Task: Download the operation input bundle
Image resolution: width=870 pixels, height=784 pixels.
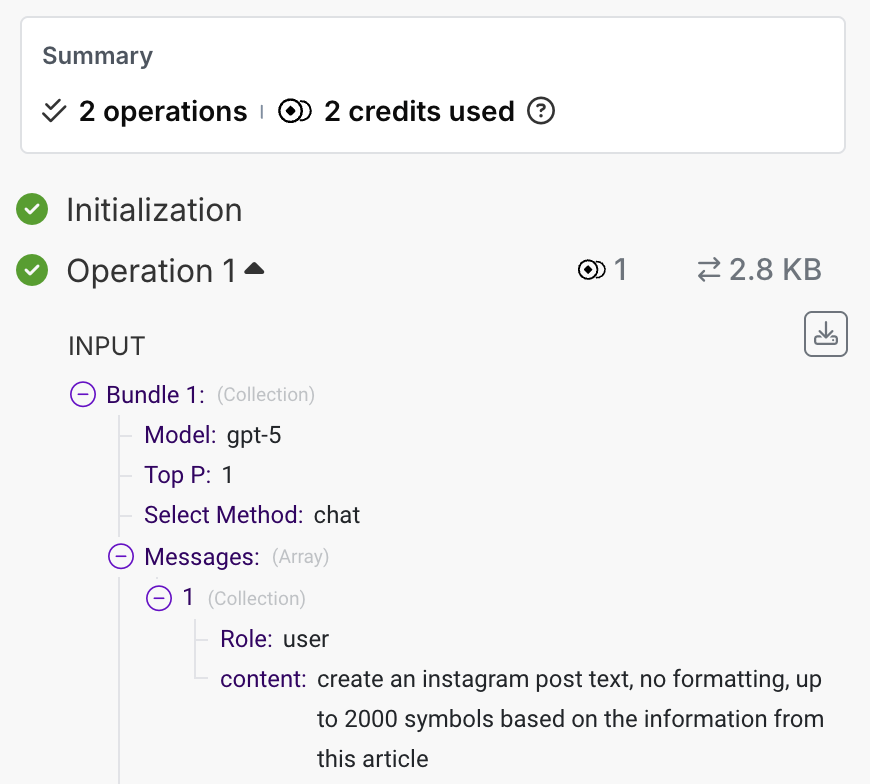Action: point(826,334)
